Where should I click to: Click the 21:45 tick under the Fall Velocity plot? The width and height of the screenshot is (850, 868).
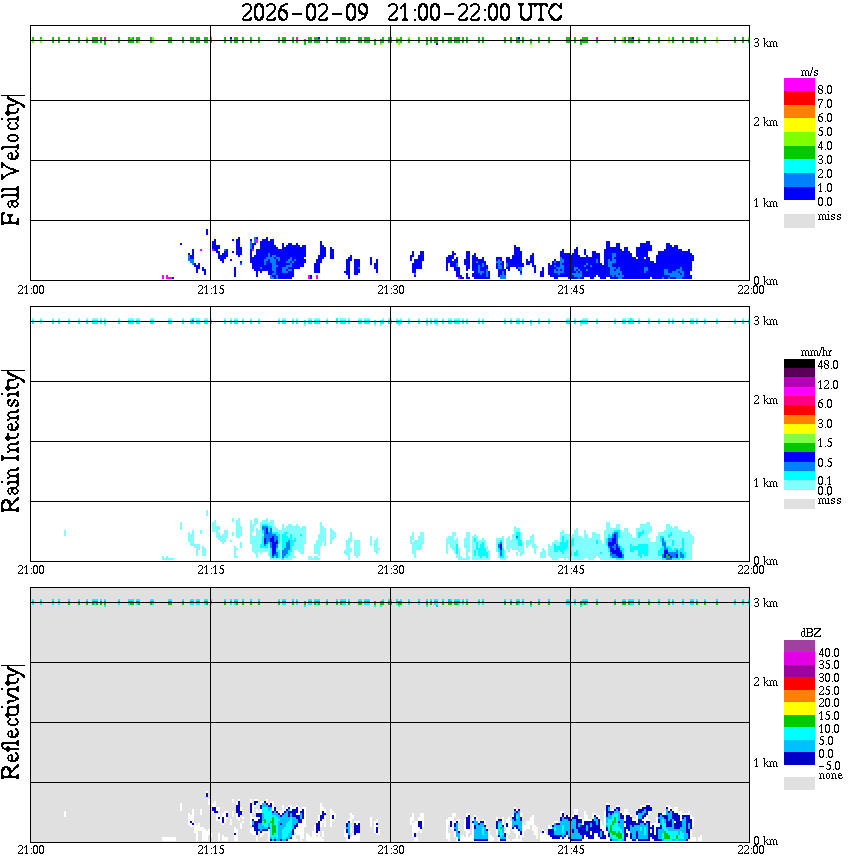point(571,290)
